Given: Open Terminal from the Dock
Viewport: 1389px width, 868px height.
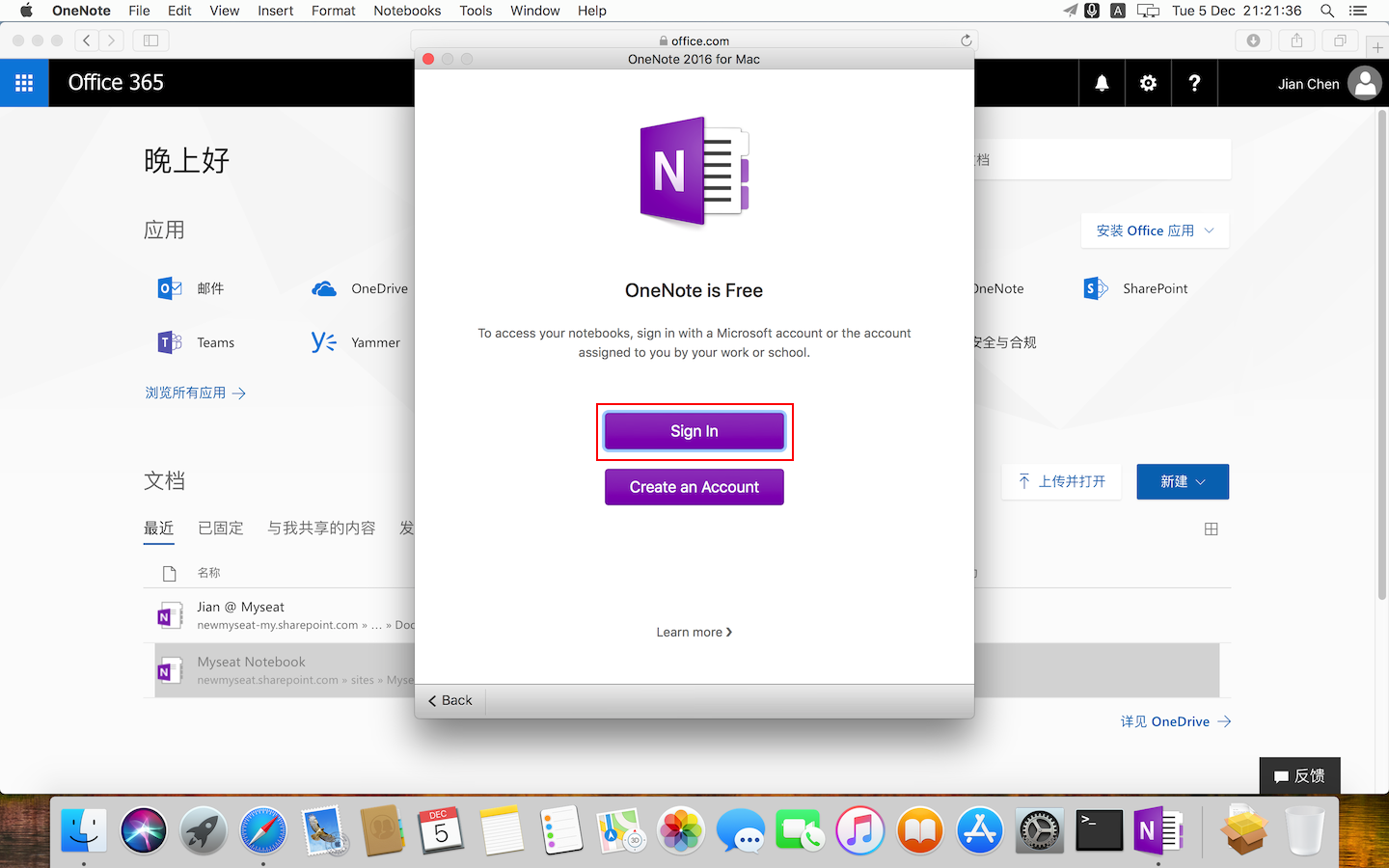Looking at the screenshot, I should (1100, 830).
